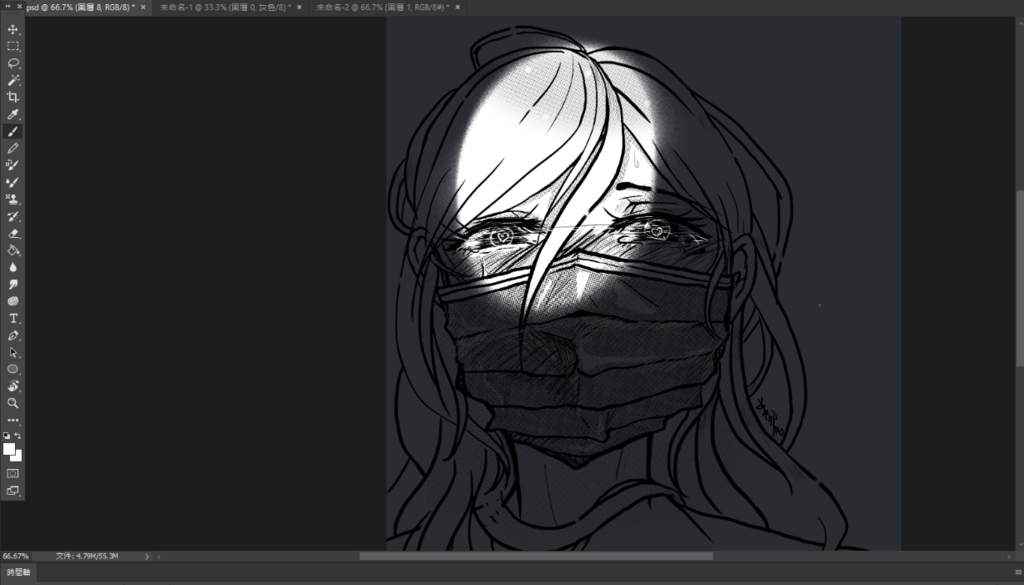Click the 文件: 4.79M/55.3M status text
Image resolution: width=1024 pixels, height=585 pixels.
click(x=87, y=556)
